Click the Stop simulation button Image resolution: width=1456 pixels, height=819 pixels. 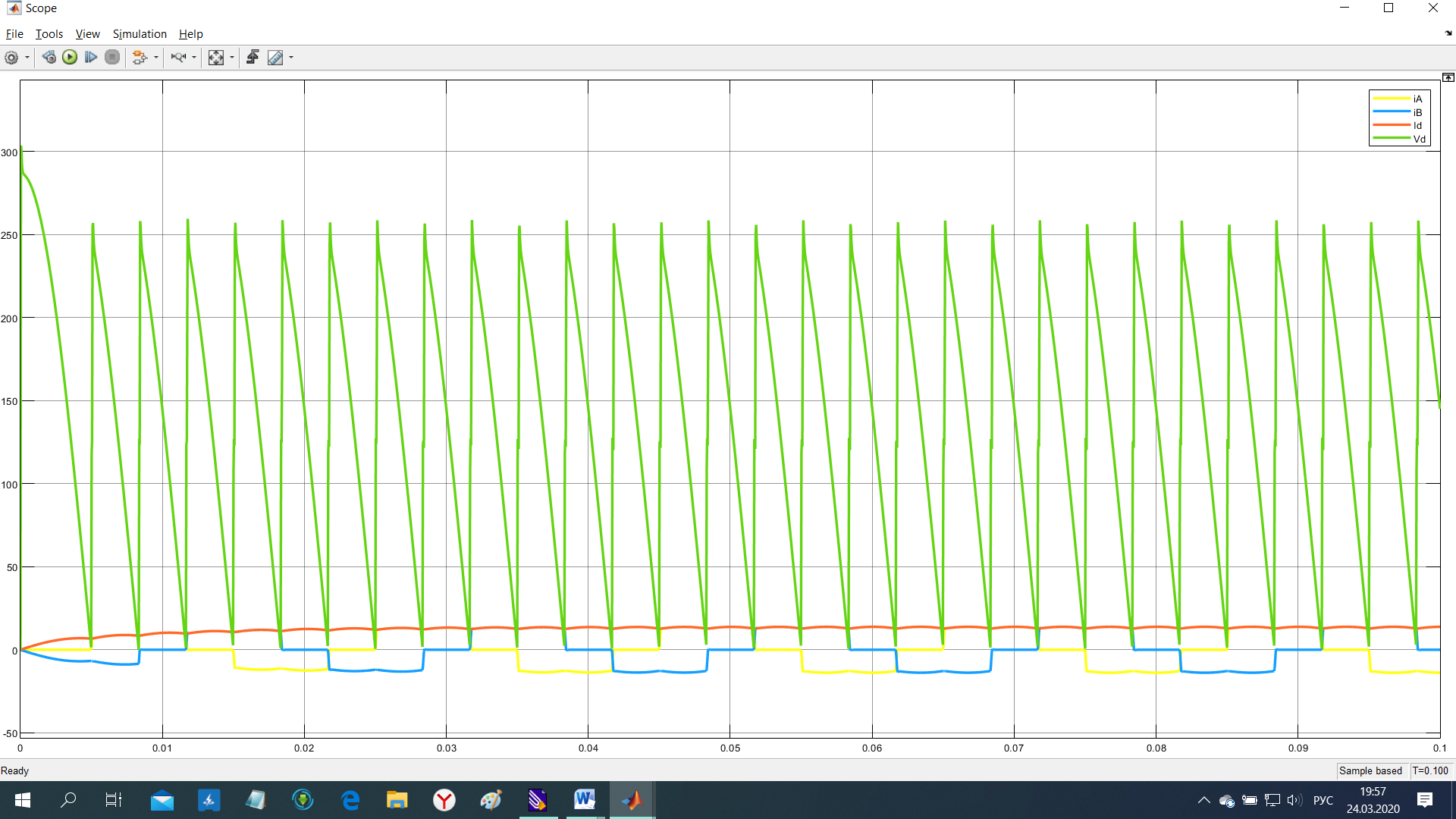(x=112, y=58)
